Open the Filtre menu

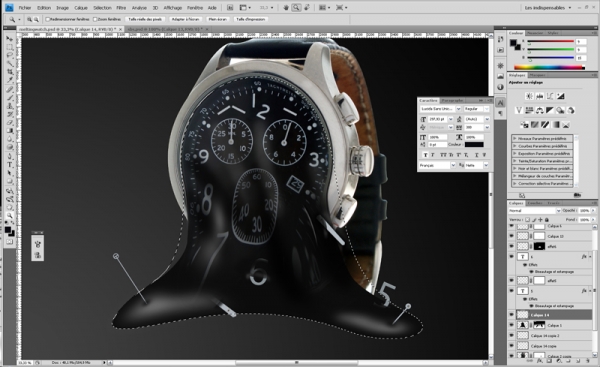click(121, 8)
